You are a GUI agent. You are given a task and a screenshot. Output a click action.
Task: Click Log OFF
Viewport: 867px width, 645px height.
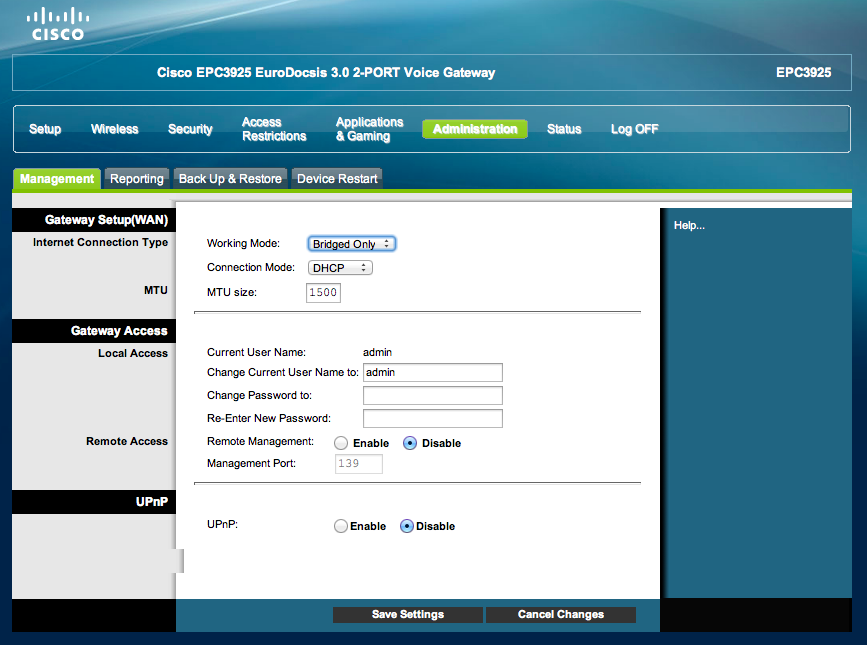634,129
